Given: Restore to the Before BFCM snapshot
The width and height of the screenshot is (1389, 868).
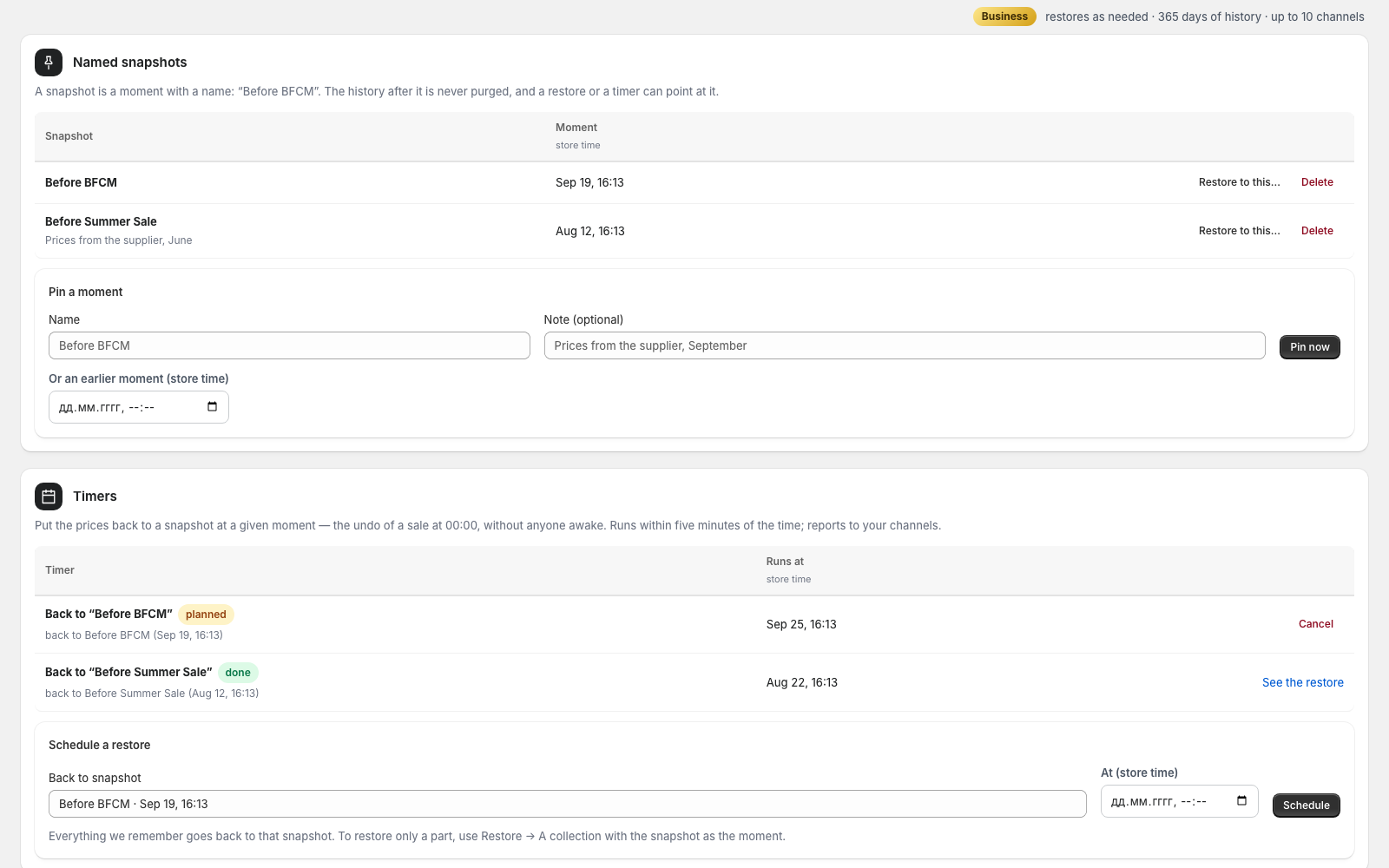Looking at the screenshot, I should 1239,182.
